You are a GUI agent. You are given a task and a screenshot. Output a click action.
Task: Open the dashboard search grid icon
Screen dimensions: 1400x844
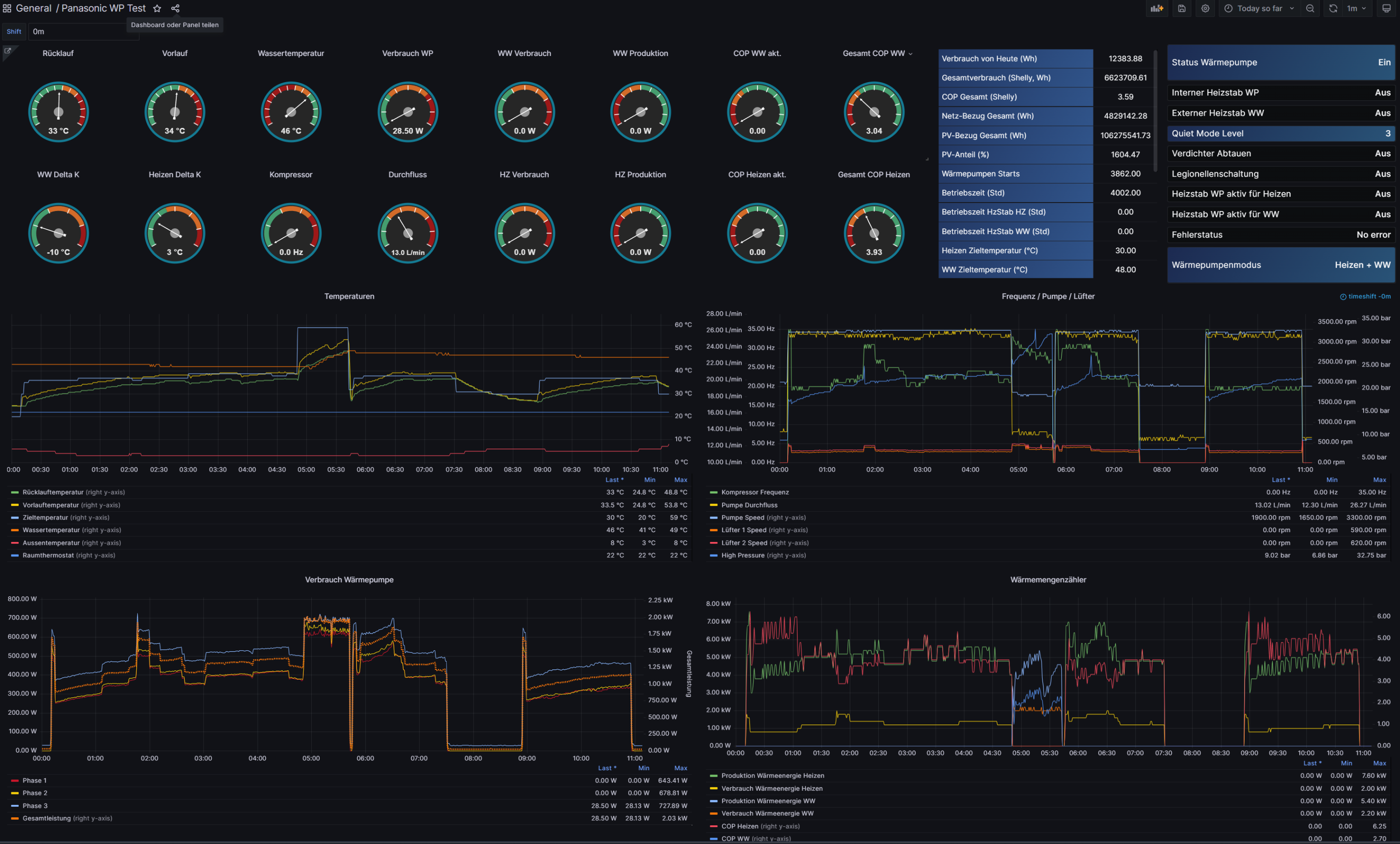click(x=7, y=8)
